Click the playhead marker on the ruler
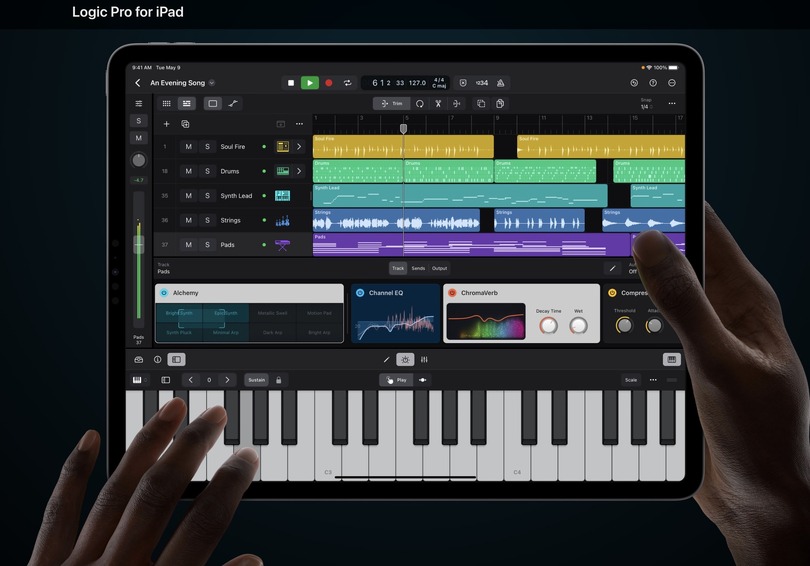The image size is (810, 566). [403, 128]
